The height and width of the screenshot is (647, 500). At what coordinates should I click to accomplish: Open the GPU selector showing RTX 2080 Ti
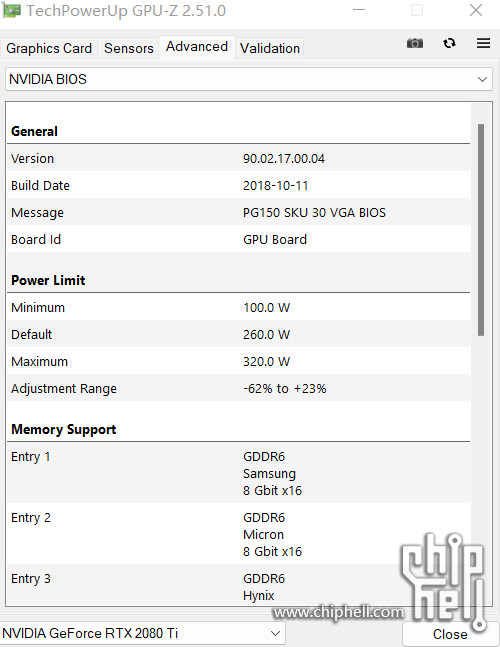(x=142, y=633)
